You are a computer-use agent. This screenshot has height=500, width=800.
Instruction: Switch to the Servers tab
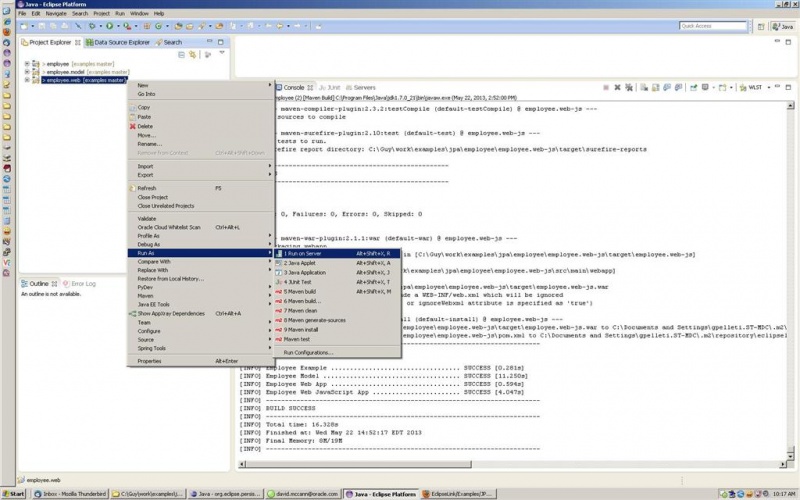(361, 87)
